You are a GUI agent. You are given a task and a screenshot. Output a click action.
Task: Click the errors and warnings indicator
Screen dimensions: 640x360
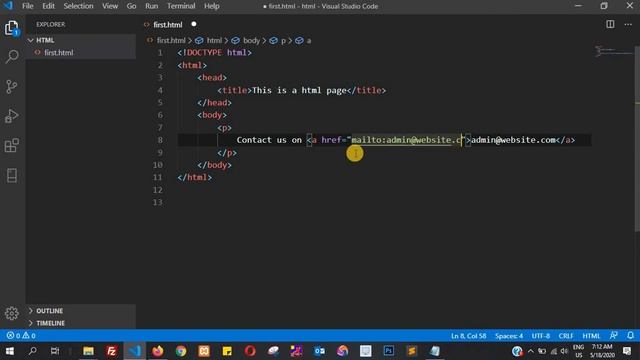click(x=21, y=336)
